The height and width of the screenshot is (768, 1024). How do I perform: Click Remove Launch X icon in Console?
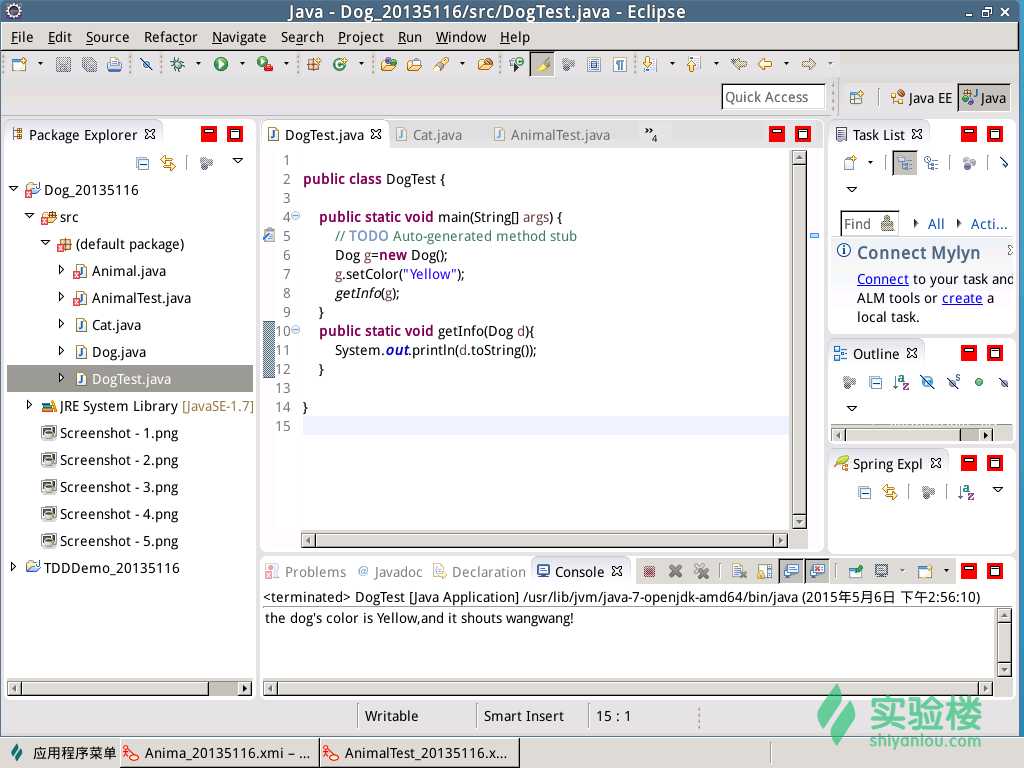tap(675, 571)
